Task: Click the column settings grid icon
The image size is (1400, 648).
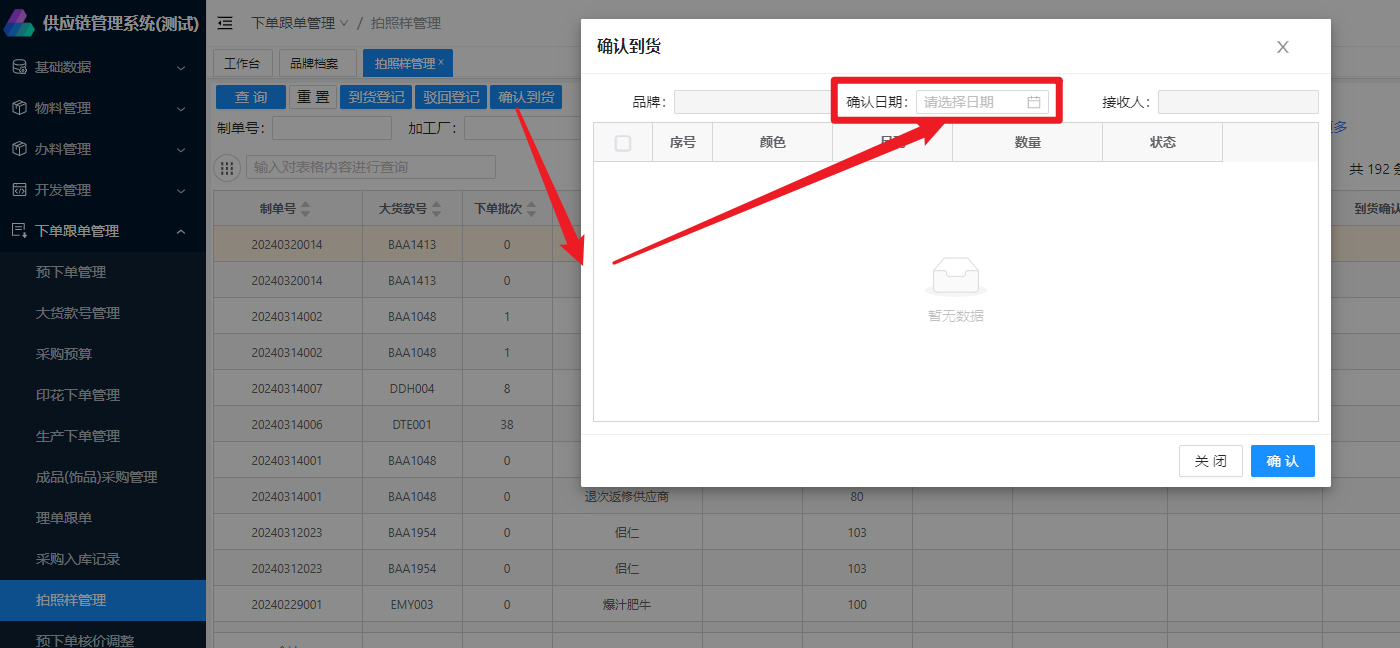Action: pos(227,168)
